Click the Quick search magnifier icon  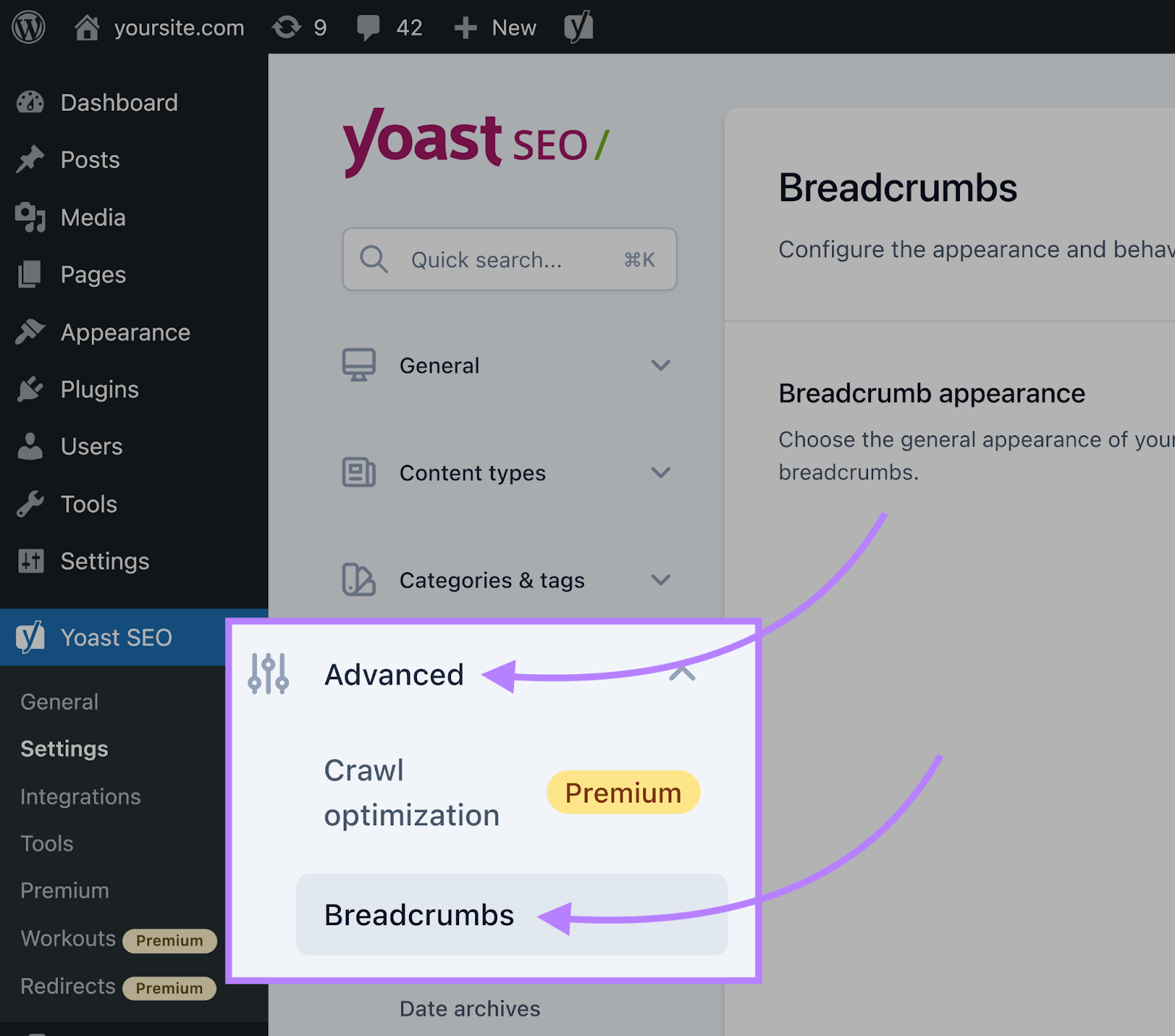[x=373, y=259]
